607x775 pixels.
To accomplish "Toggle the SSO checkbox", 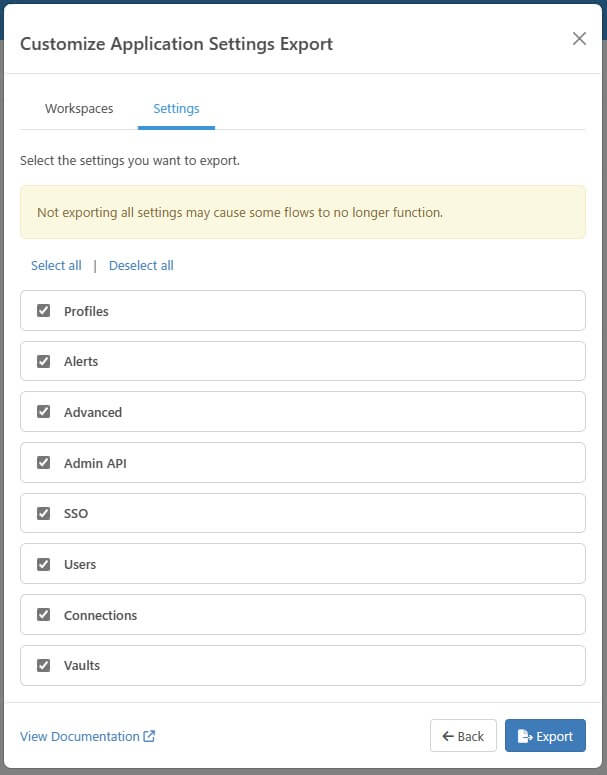I will [43, 513].
